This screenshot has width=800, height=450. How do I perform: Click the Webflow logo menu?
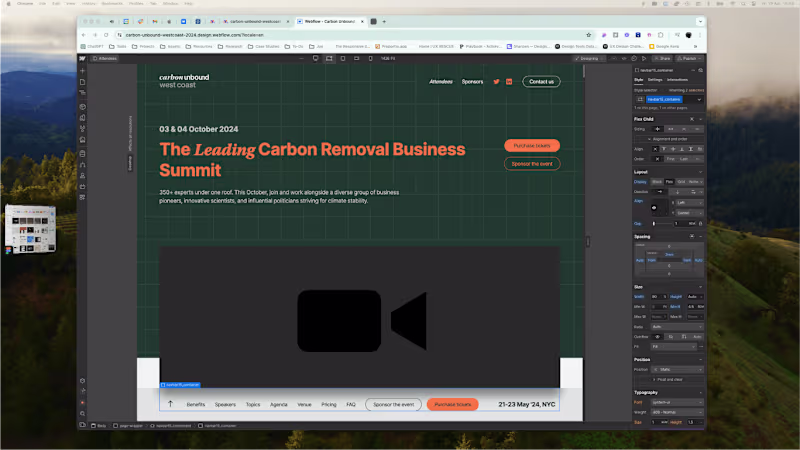click(x=83, y=59)
